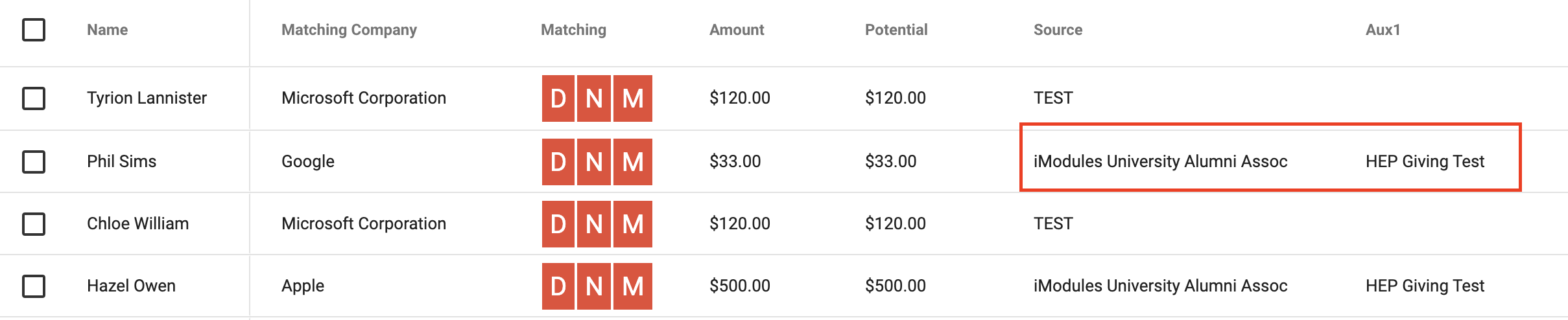Toggle the select-all checkbox in header
The width and height of the screenshot is (1568, 320).
(x=34, y=30)
